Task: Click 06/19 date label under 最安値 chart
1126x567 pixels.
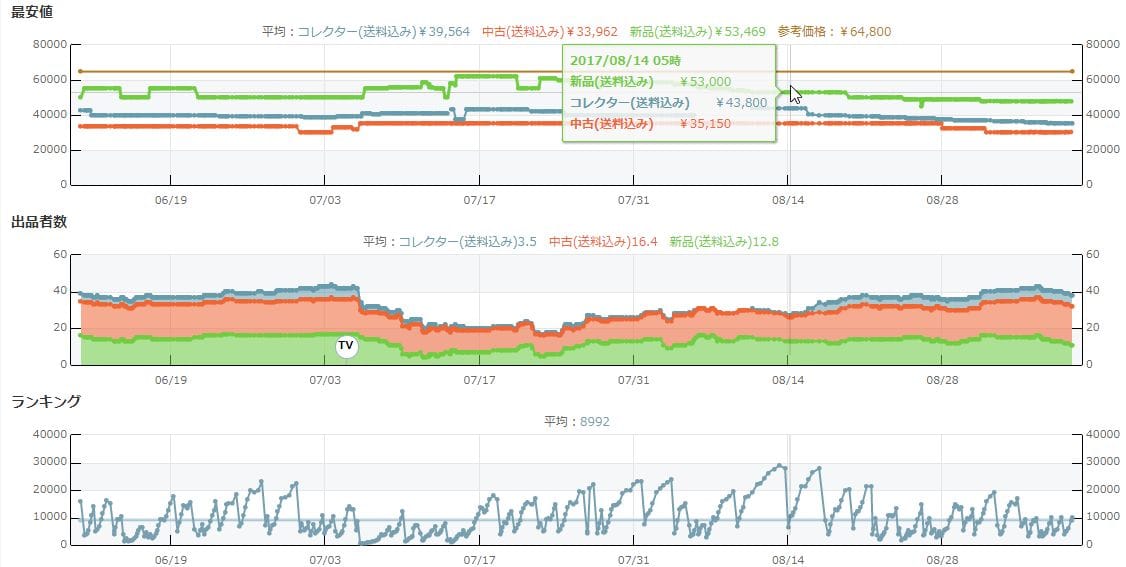Action: tap(171, 200)
